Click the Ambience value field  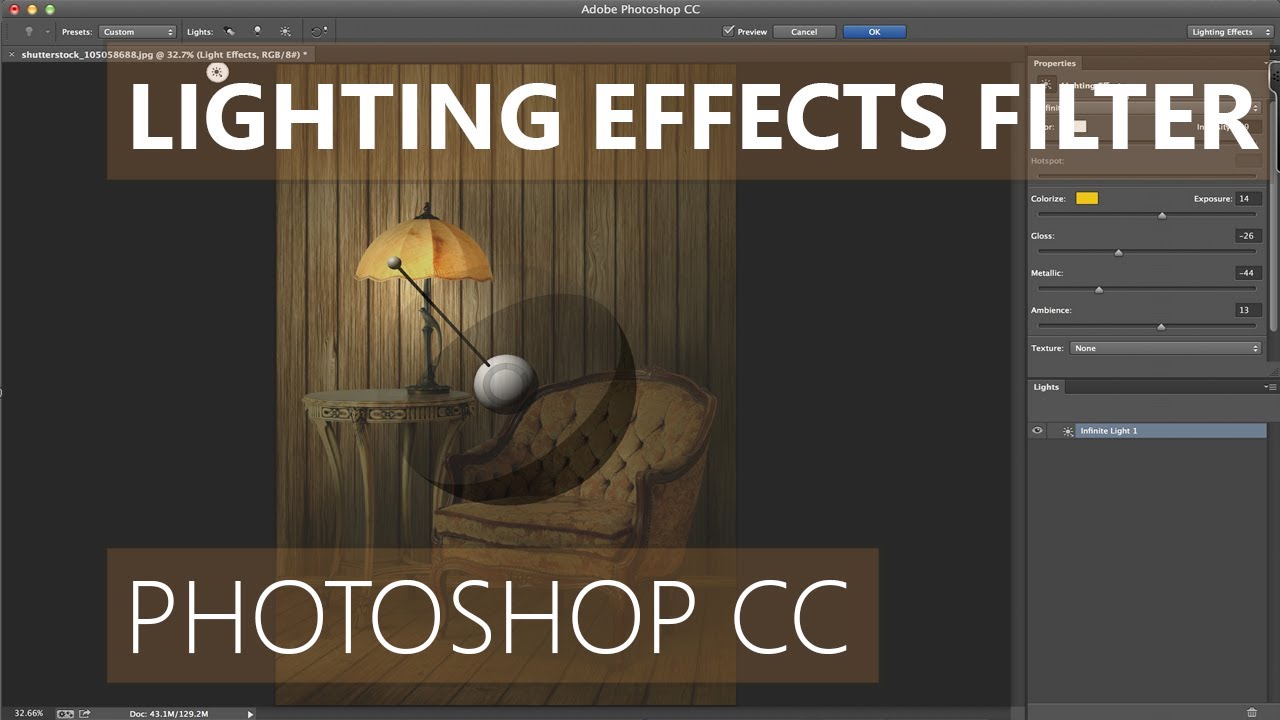pyautogui.click(x=1248, y=310)
